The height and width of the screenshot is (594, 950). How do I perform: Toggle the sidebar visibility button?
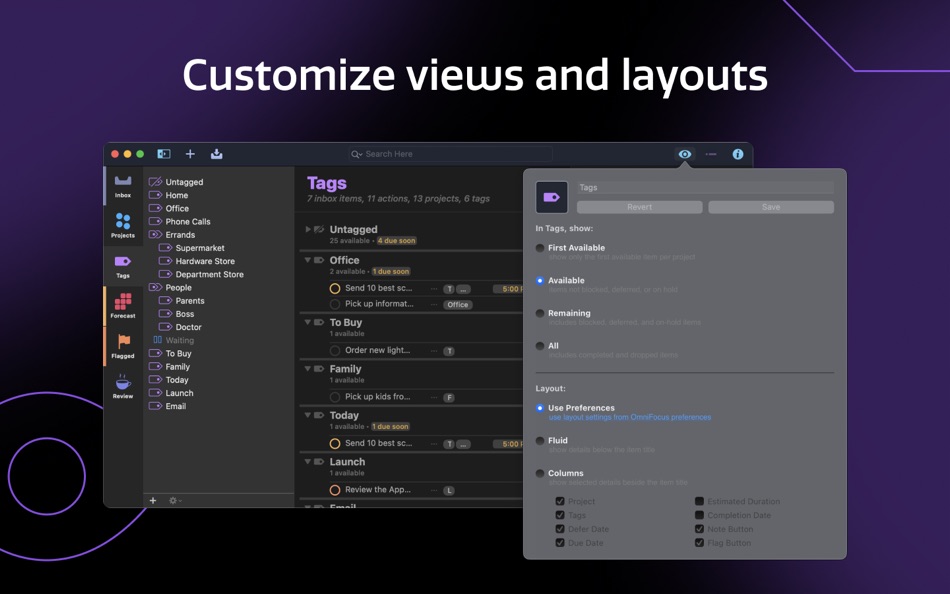(x=164, y=154)
